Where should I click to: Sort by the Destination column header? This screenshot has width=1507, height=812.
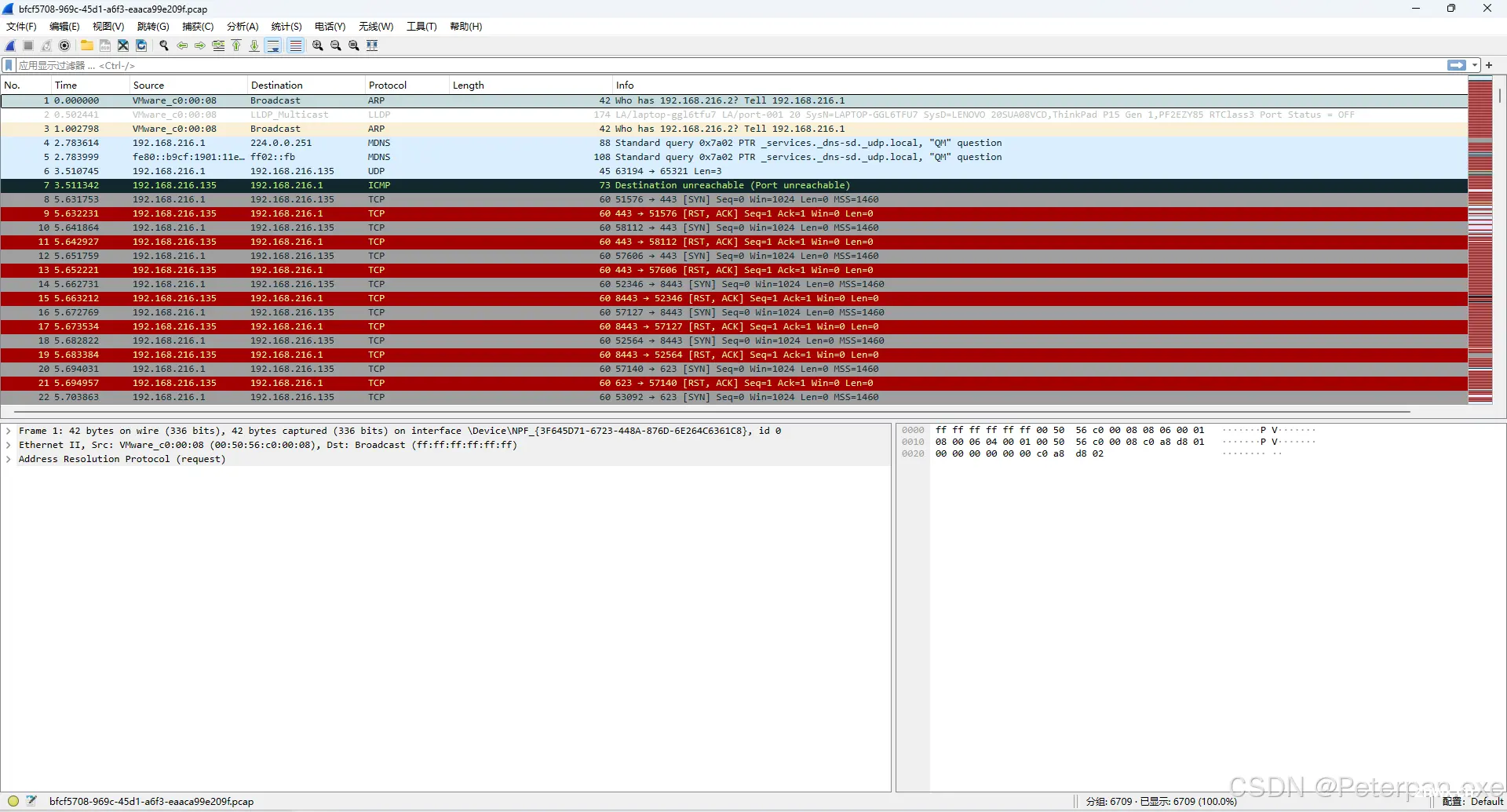coord(305,85)
